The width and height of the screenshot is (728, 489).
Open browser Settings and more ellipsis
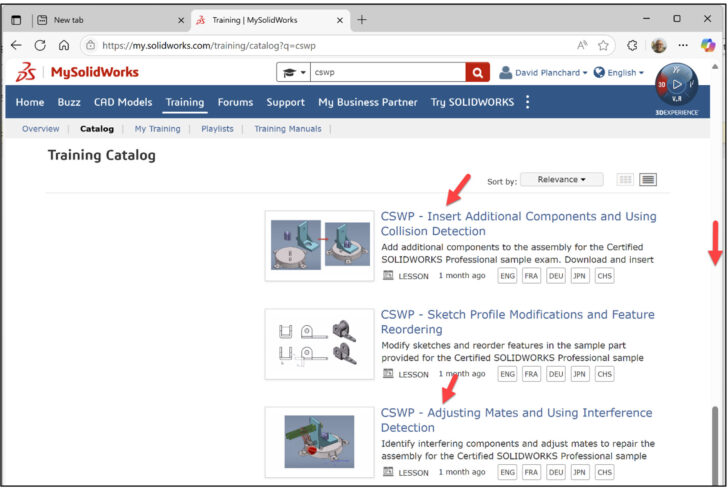683,45
